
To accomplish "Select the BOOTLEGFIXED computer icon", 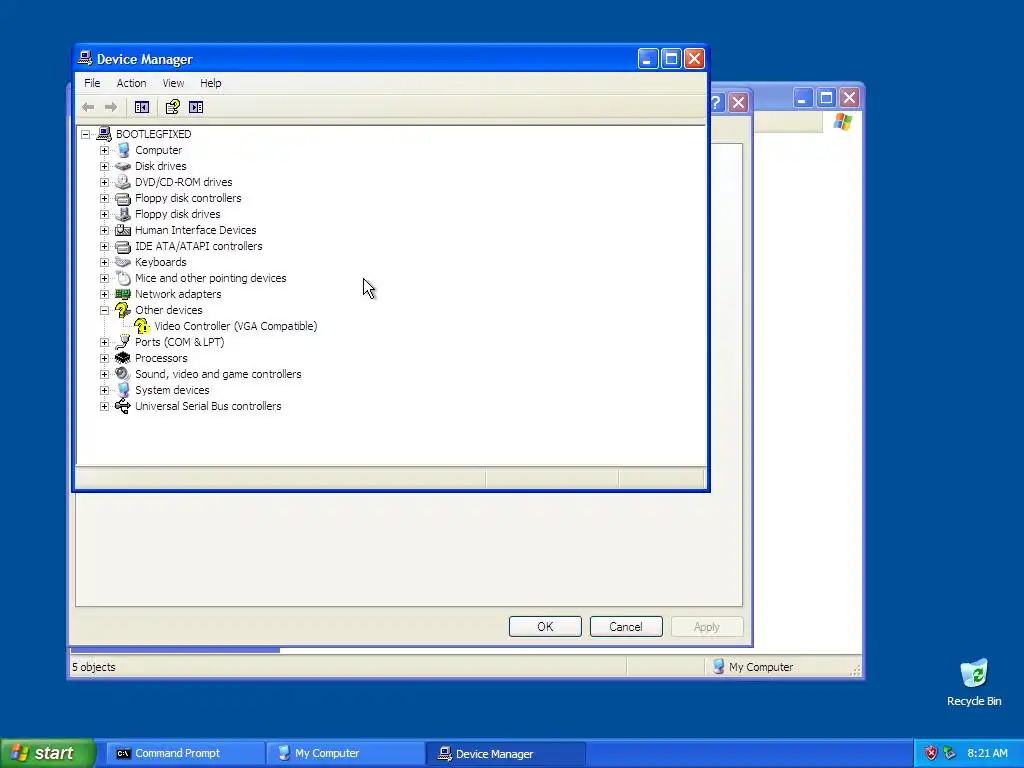I will [x=104, y=134].
